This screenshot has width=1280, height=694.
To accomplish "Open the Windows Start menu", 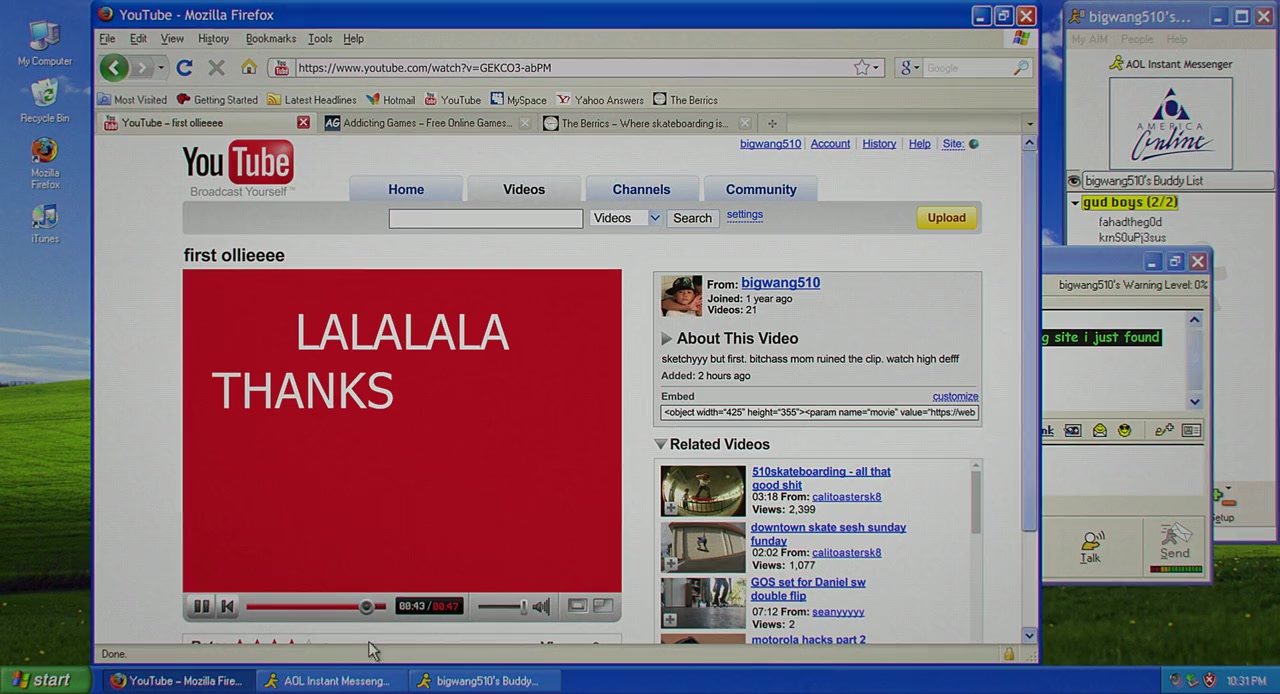I will [x=42, y=681].
